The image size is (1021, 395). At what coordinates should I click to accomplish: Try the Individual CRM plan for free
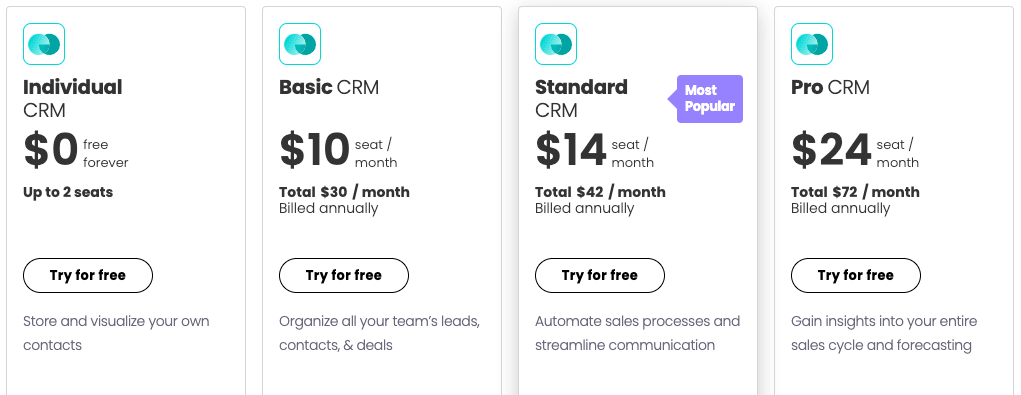88,275
